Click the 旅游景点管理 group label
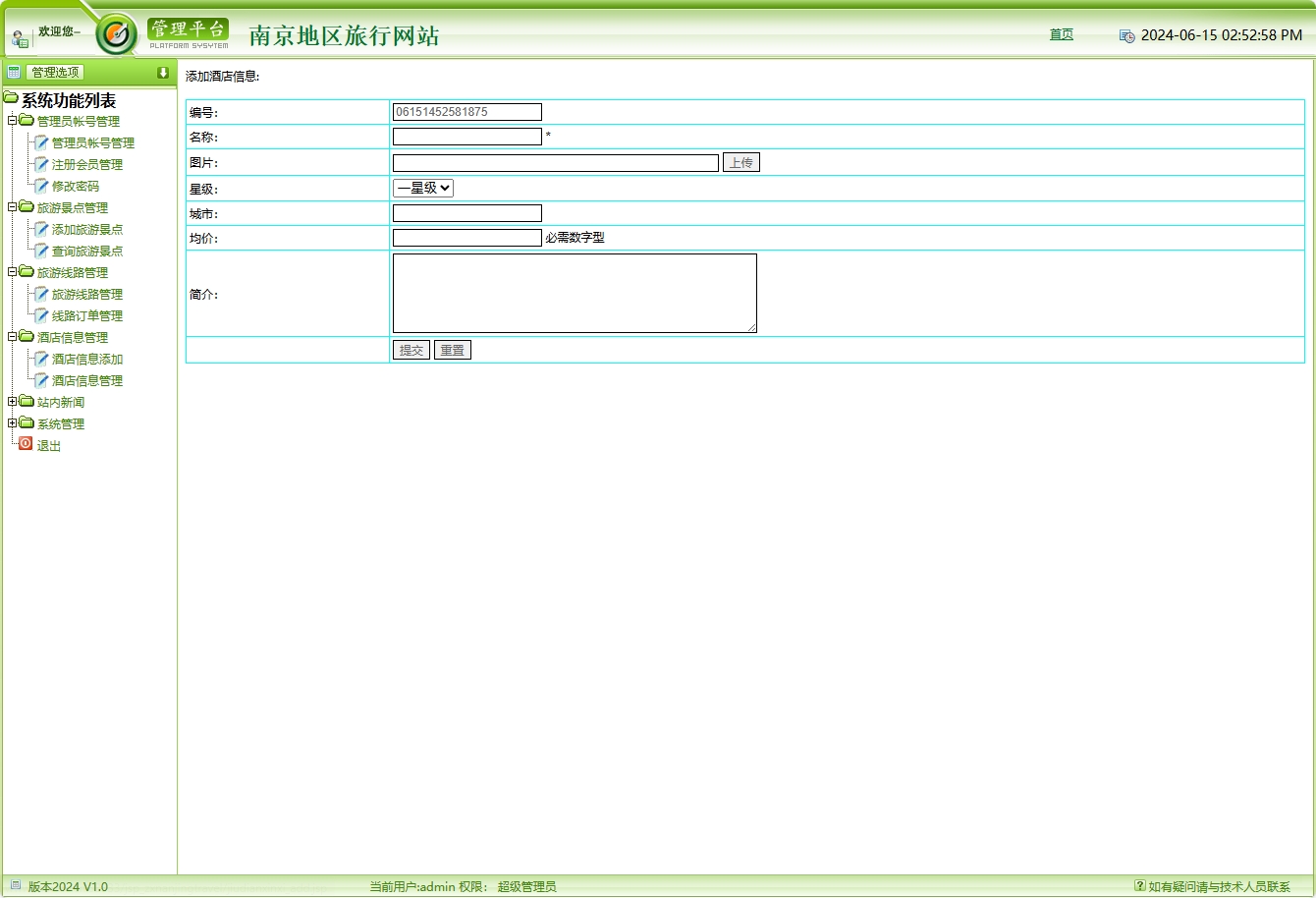 pos(73,208)
